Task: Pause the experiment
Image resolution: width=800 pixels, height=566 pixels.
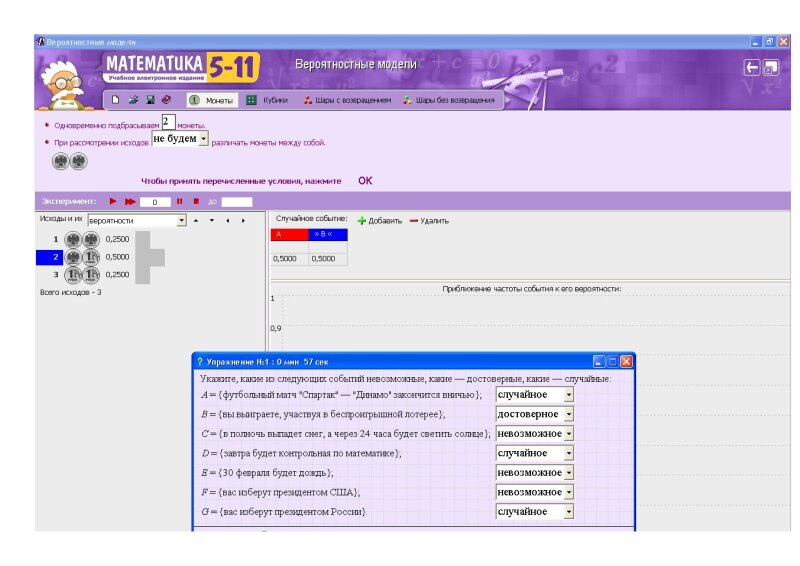Action: pyautogui.click(x=181, y=201)
